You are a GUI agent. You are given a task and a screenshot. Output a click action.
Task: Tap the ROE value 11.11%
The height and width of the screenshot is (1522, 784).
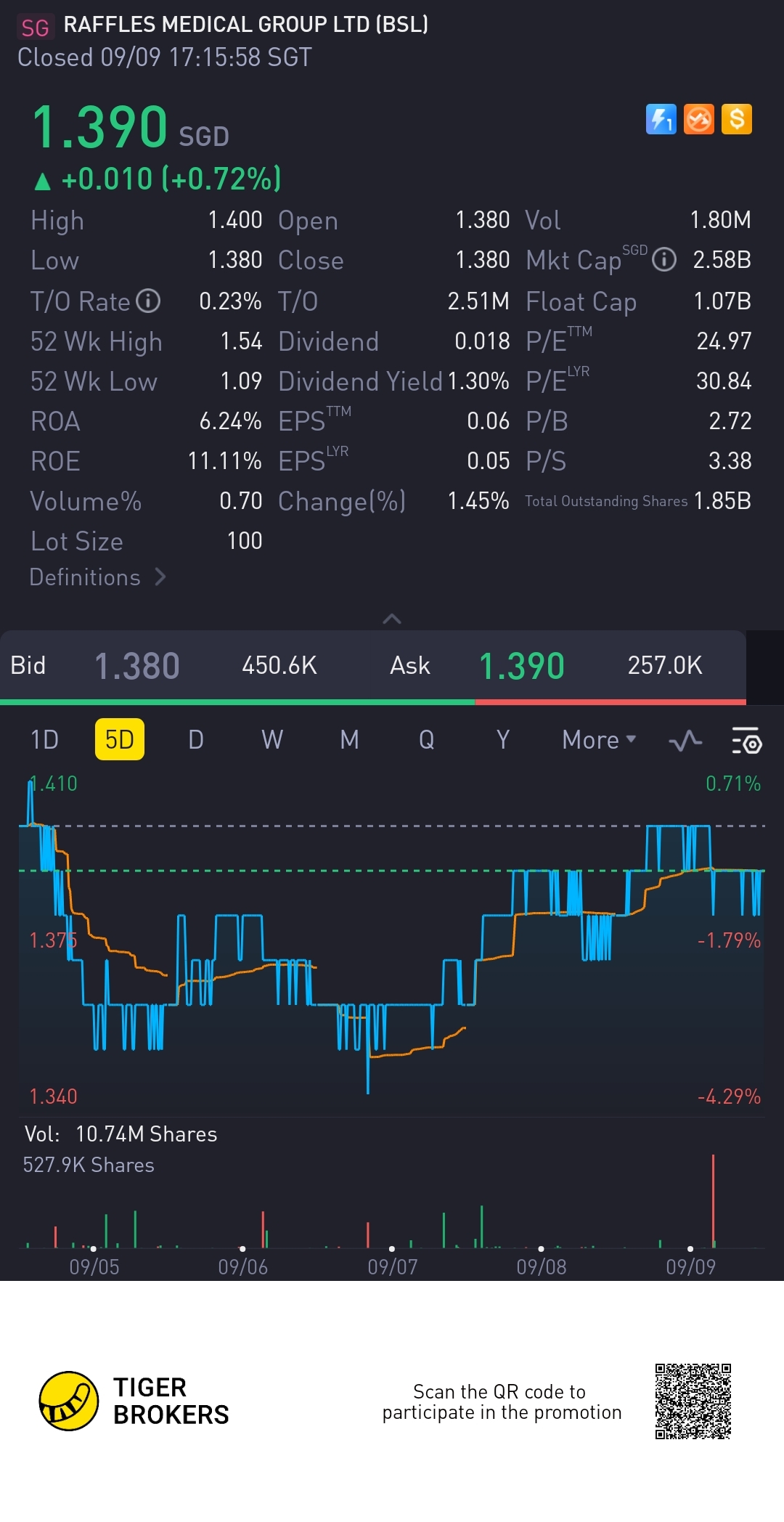pyautogui.click(x=225, y=461)
